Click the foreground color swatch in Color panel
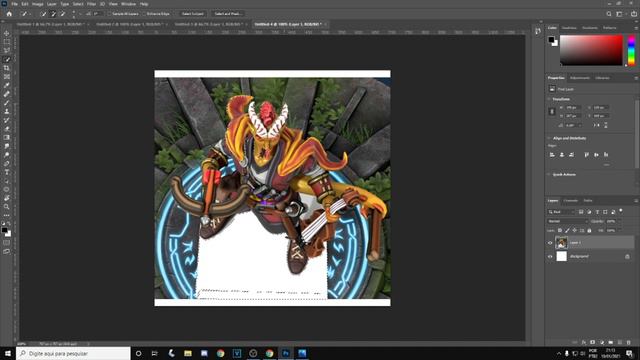The image size is (640, 360). 551,40
